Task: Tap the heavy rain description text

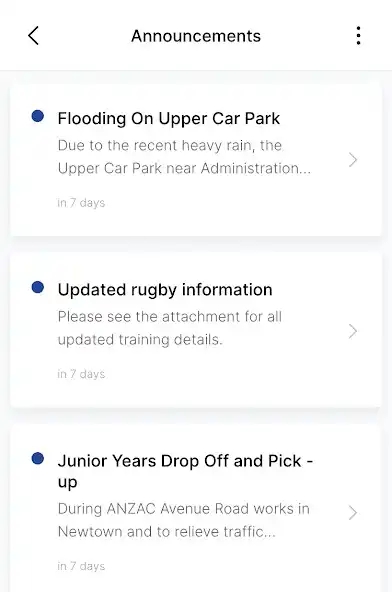Action: point(184,157)
